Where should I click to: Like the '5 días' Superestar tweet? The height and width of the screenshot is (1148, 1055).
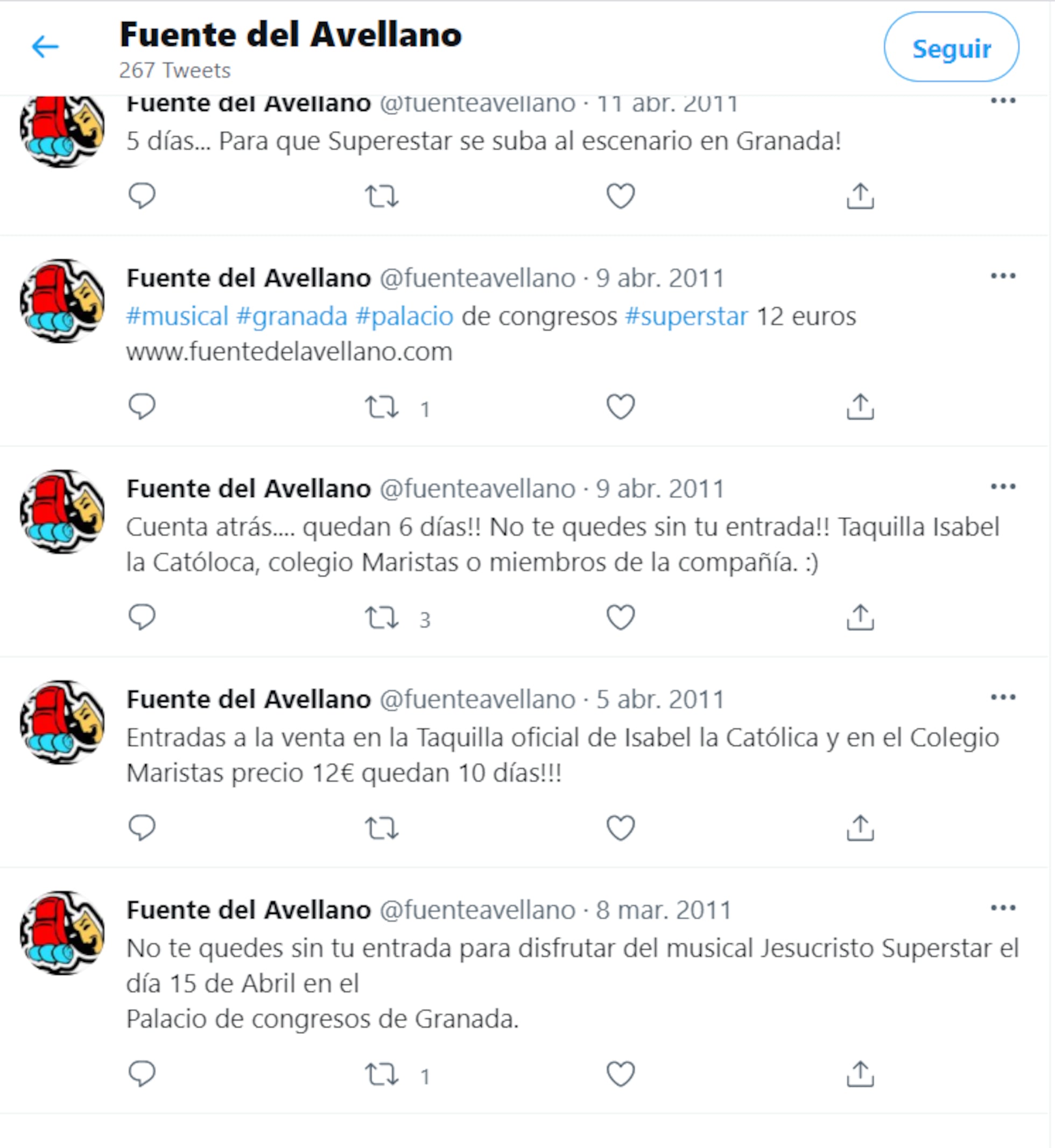(621, 196)
